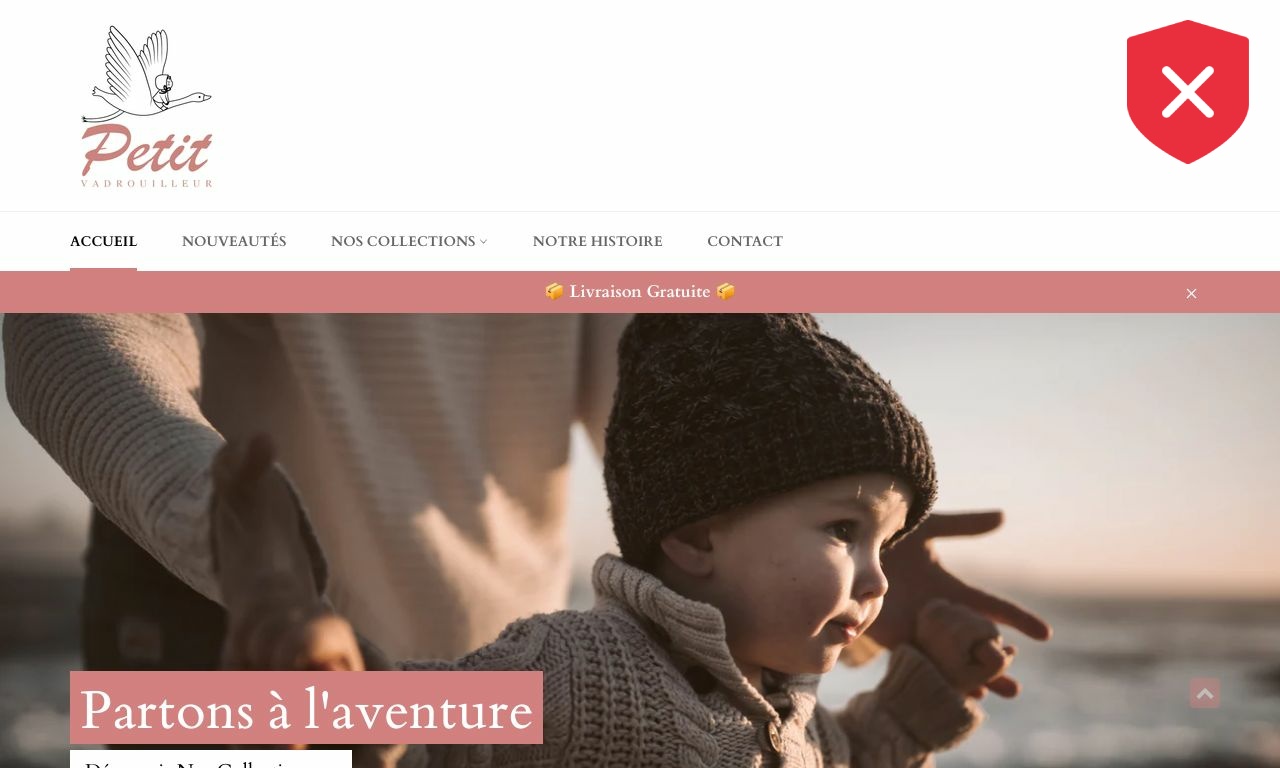Open the Nouveautés section
This screenshot has width=1280, height=768.
coord(234,241)
